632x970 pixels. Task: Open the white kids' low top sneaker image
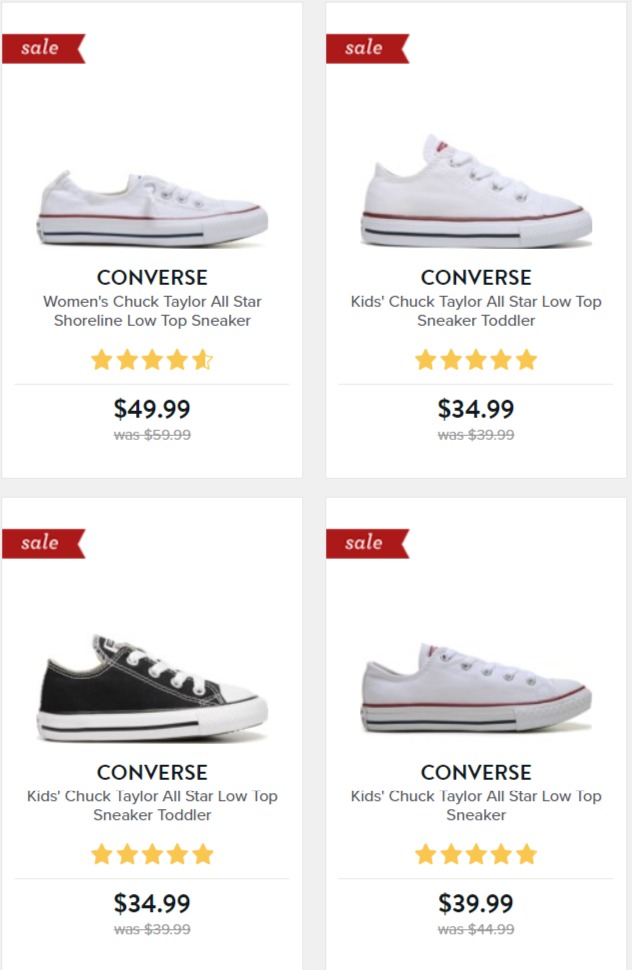coord(476,688)
